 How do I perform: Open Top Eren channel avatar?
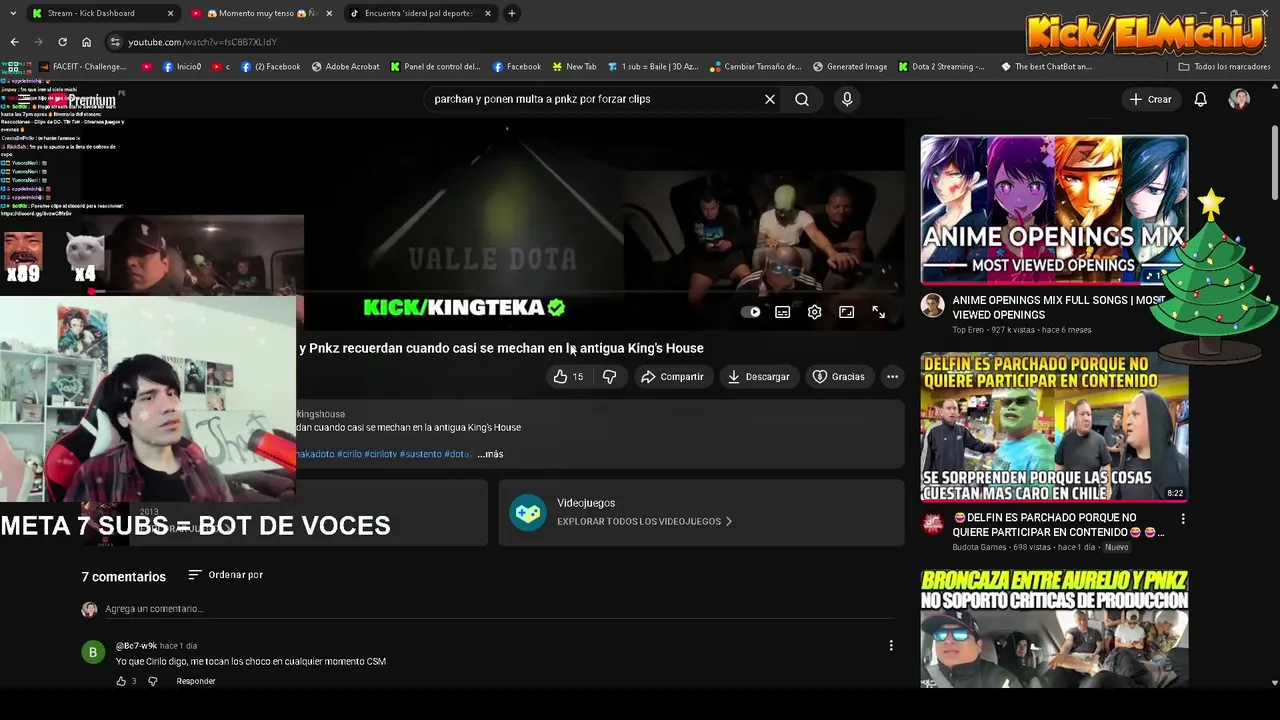[x=933, y=306]
